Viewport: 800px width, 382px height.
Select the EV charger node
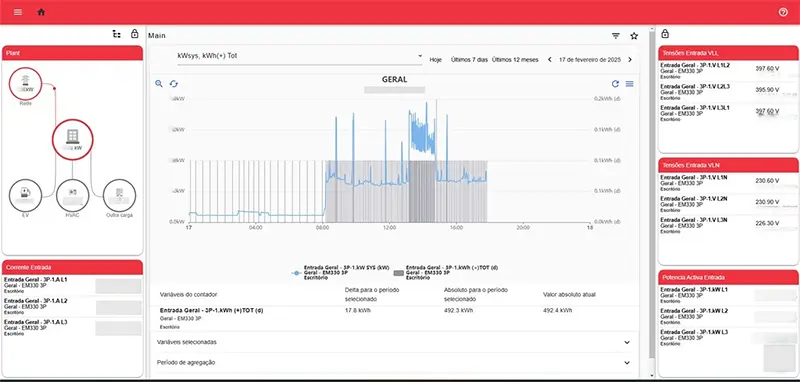coord(26,195)
